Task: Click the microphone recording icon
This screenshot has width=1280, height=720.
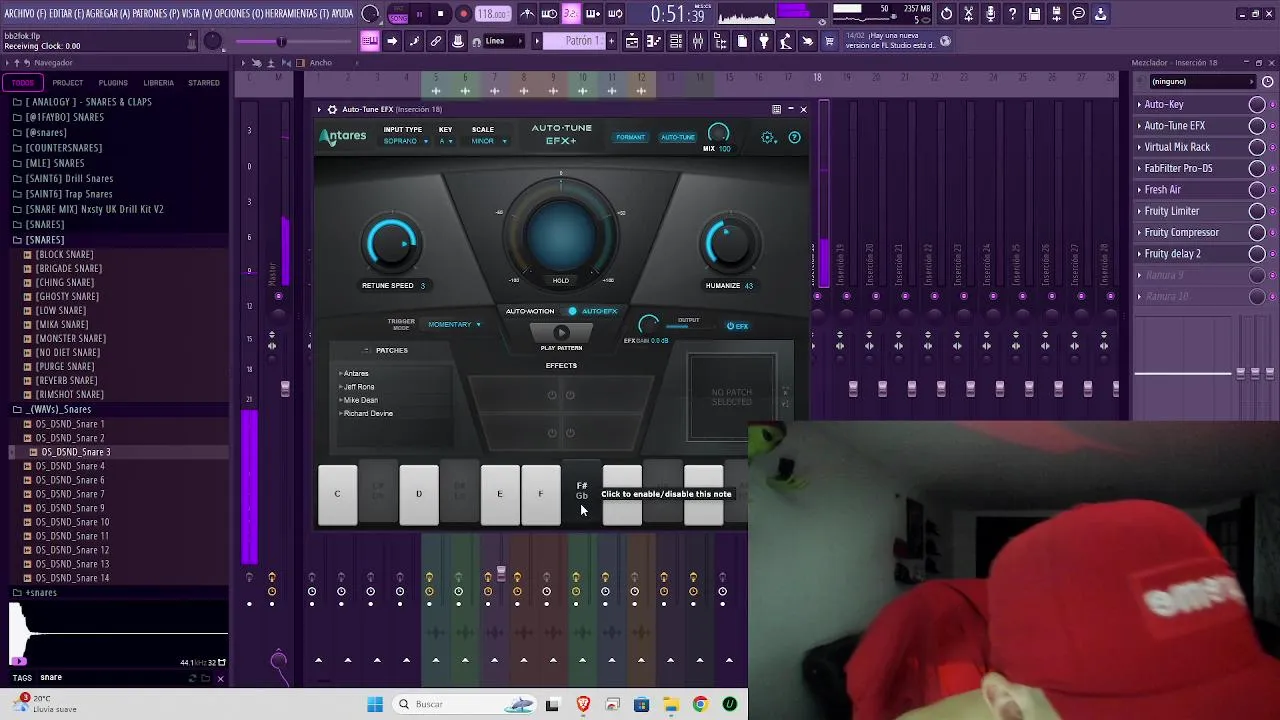Action: (991, 14)
